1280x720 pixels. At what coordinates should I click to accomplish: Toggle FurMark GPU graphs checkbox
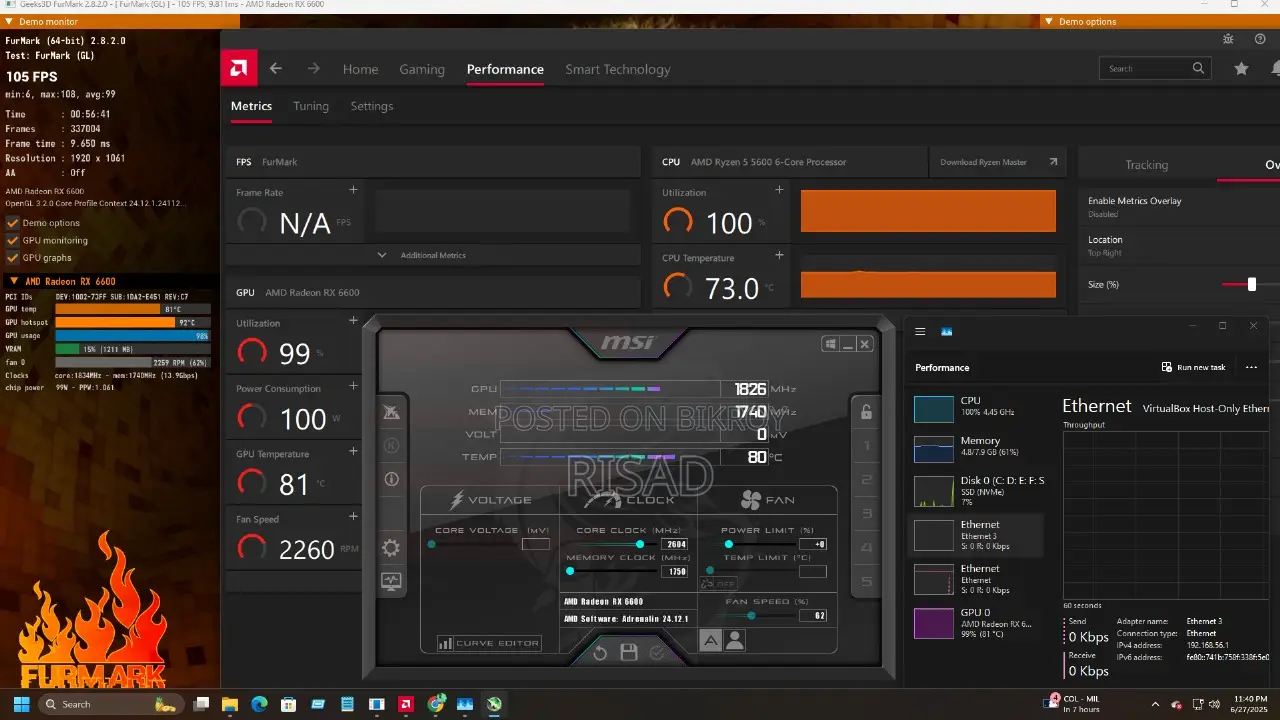pyautogui.click(x=13, y=257)
